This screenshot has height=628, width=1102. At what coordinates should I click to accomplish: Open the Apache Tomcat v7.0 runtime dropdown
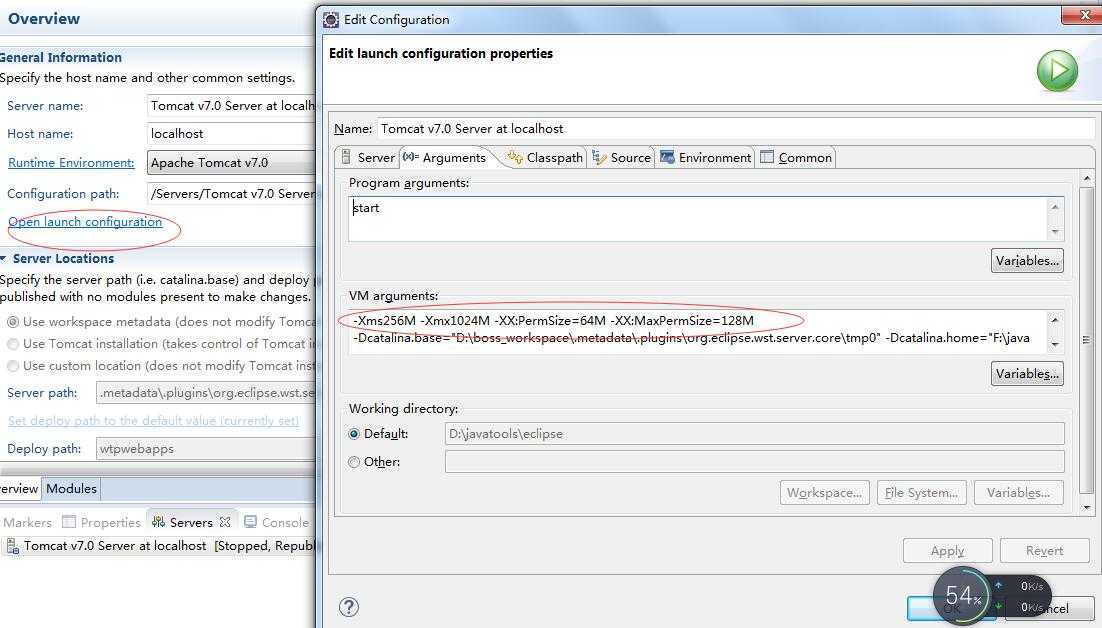coord(232,163)
